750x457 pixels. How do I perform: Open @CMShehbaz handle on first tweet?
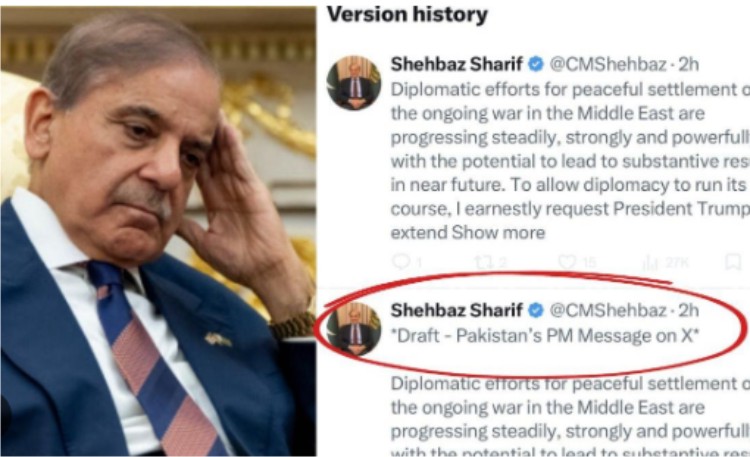coord(608,64)
